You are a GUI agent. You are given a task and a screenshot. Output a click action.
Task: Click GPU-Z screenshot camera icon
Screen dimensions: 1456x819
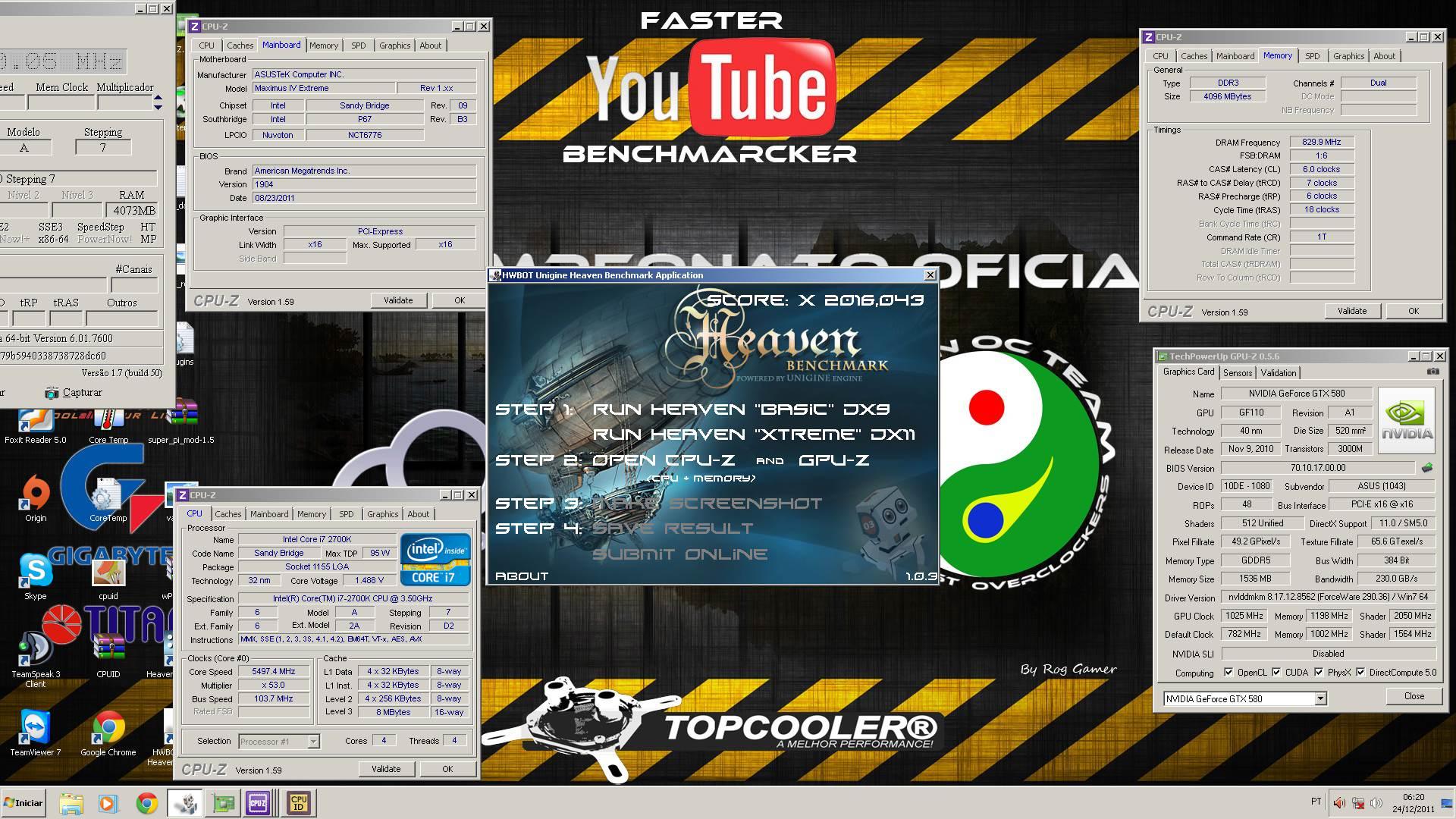(x=1432, y=372)
